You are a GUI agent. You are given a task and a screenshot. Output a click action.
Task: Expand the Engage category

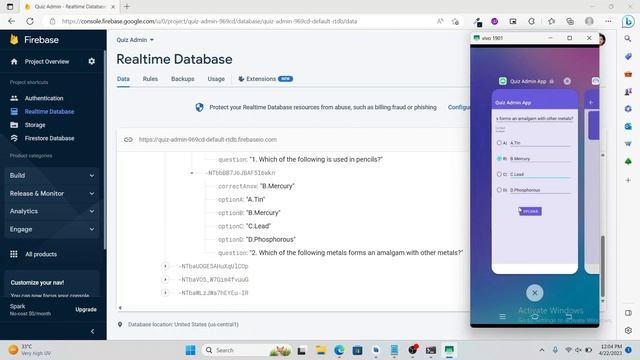(x=52, y=229)
